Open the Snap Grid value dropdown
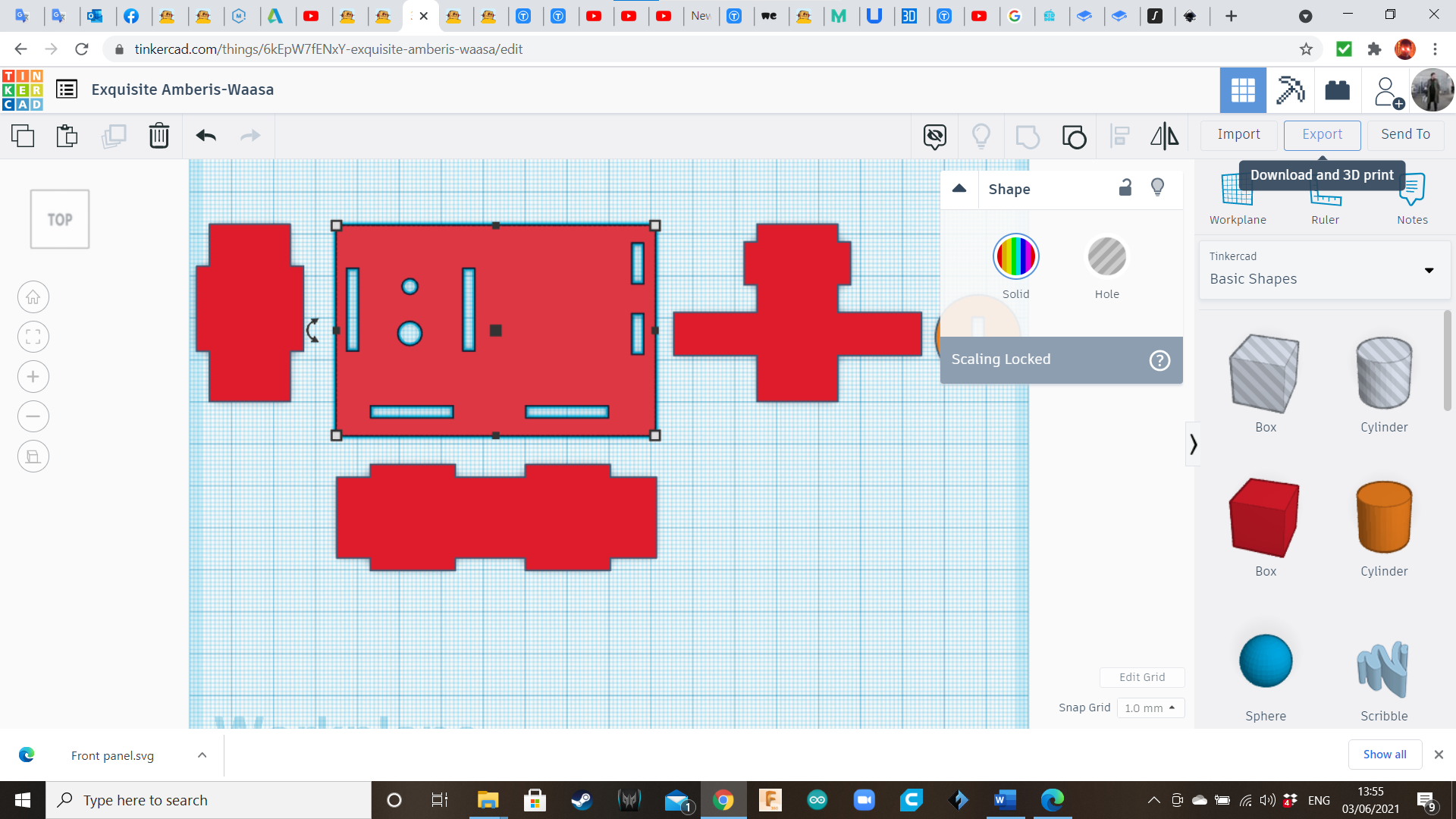Viewport: 1456px width, 819px height. click(1150, 708)
